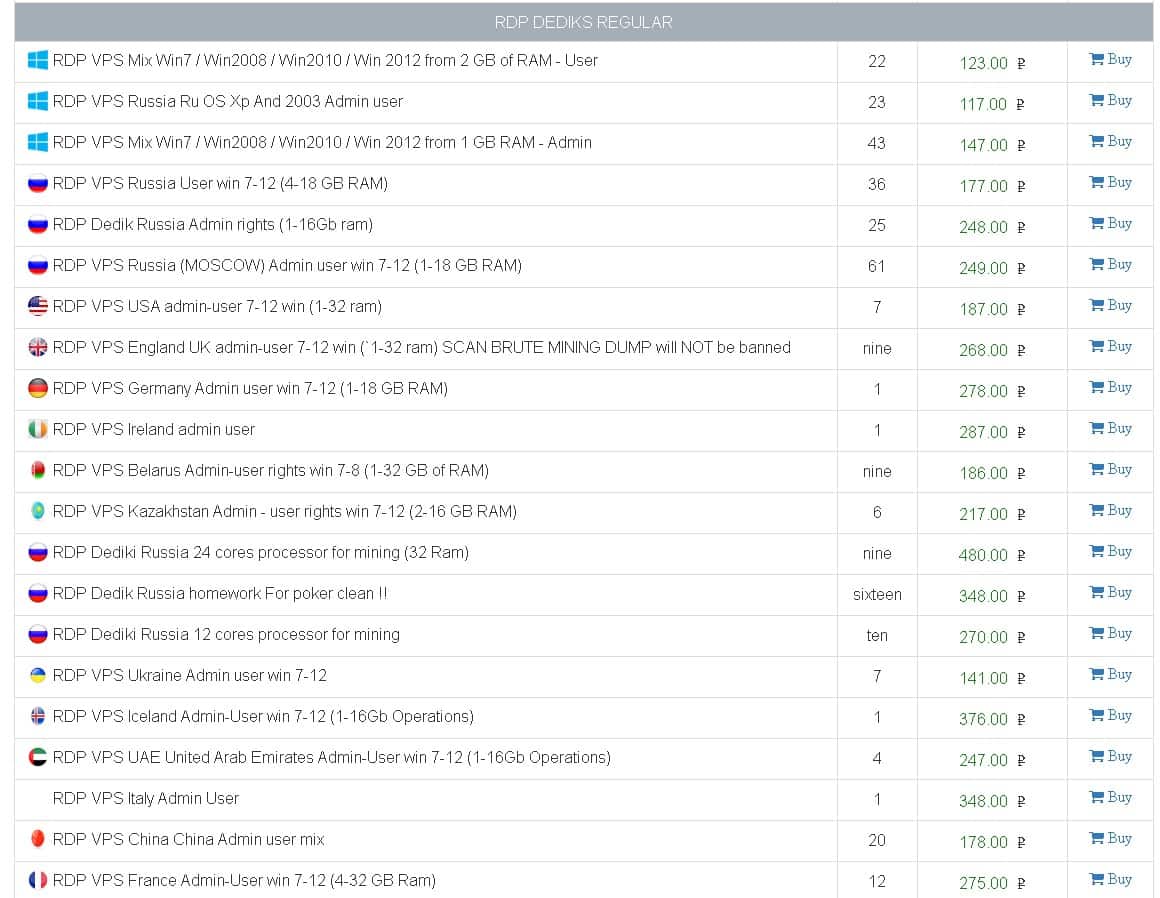Click 'RDP VPS Ukraine Admin user win 7-12' text
Screen dimensions: 1160x898
190,675
